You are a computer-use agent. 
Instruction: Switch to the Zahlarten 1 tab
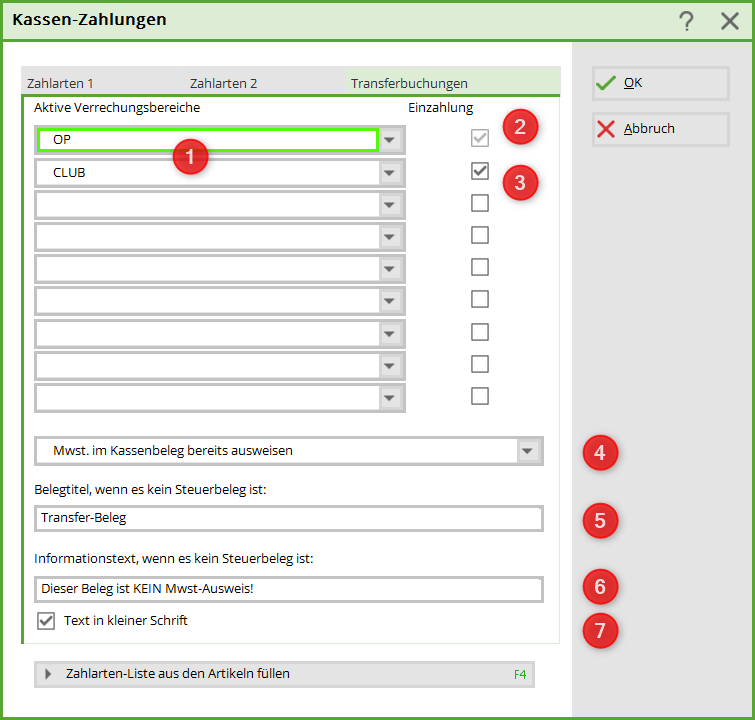(61, 84)
